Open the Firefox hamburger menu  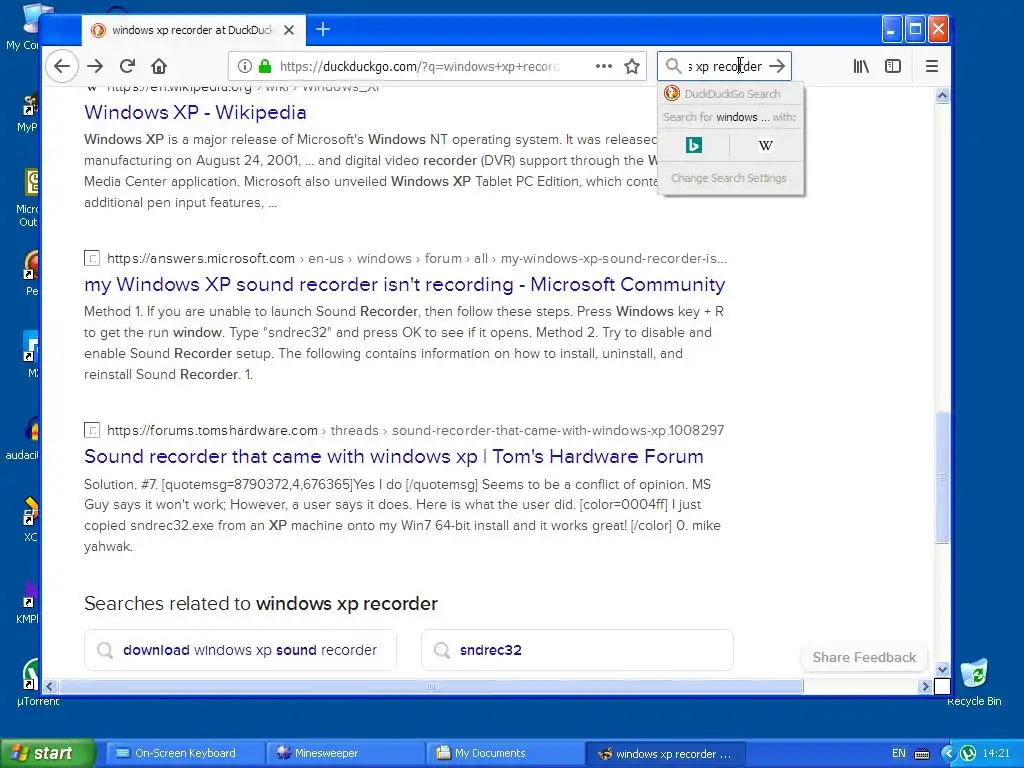coord(932,66)
